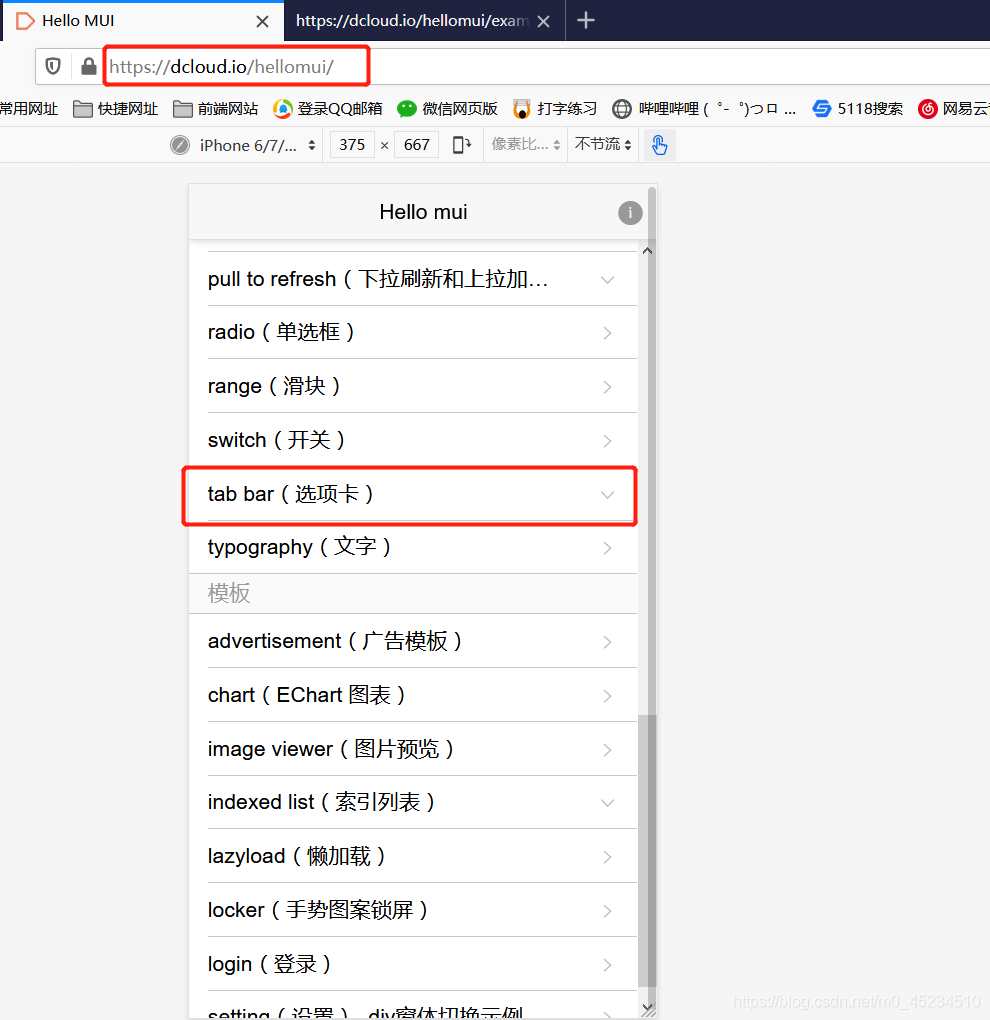Viewport: 990px width, 1020px height.
Task: Close the Hello MUI tab
Action: pos(263,21)
